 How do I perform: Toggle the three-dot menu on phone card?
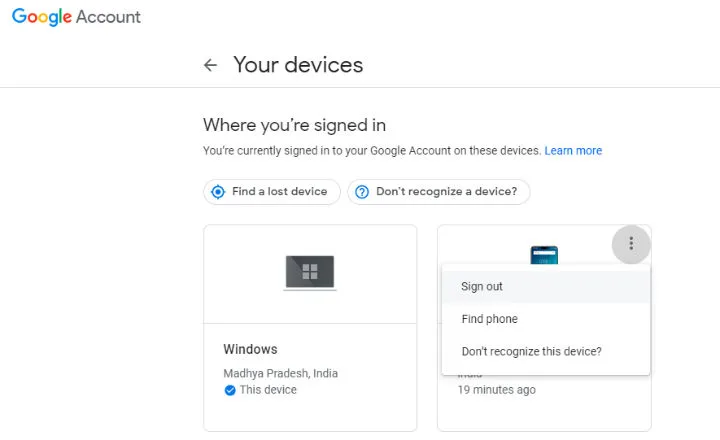[x=631, y=244]
